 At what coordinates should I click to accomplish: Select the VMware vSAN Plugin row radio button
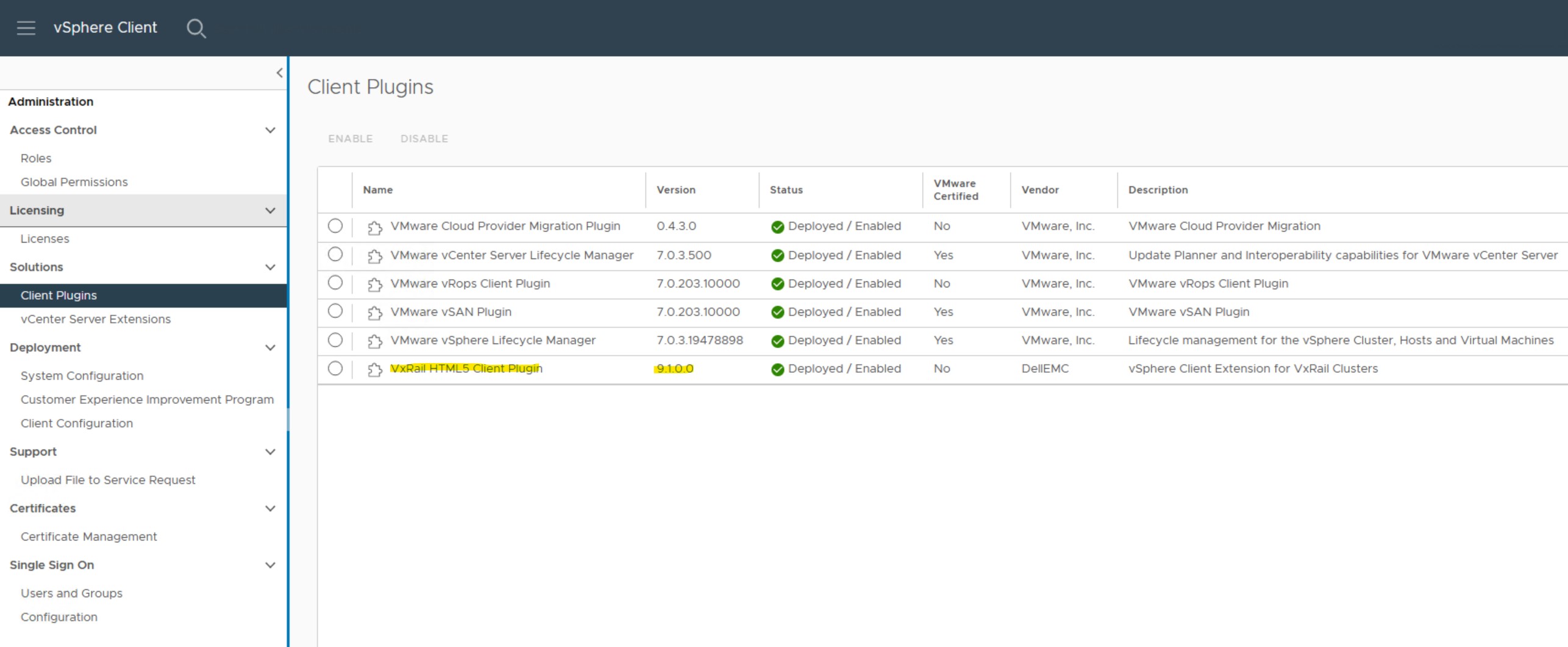coord(335,311)
